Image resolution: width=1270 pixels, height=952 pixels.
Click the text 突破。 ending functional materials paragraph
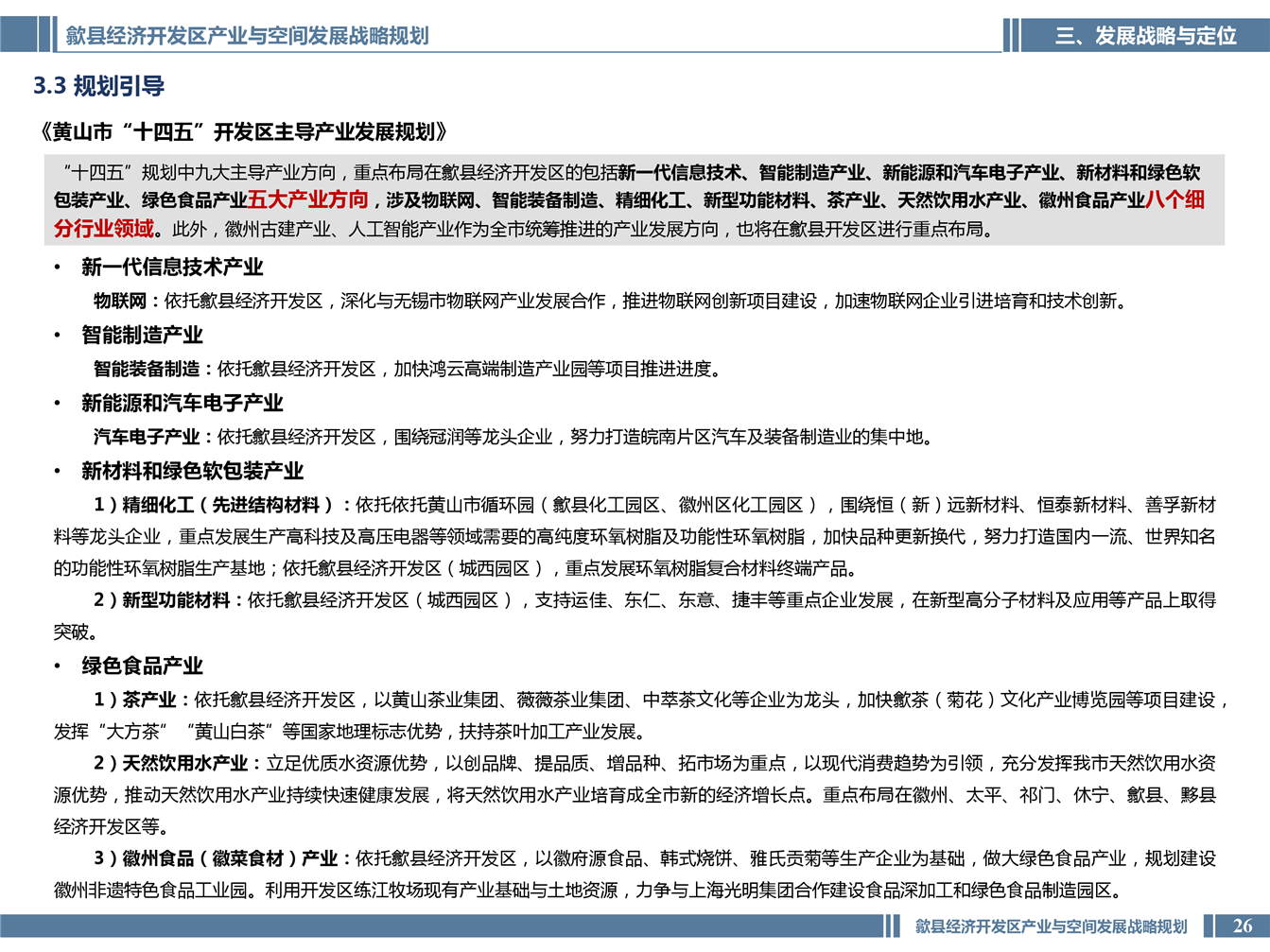[x=76, y=632]
